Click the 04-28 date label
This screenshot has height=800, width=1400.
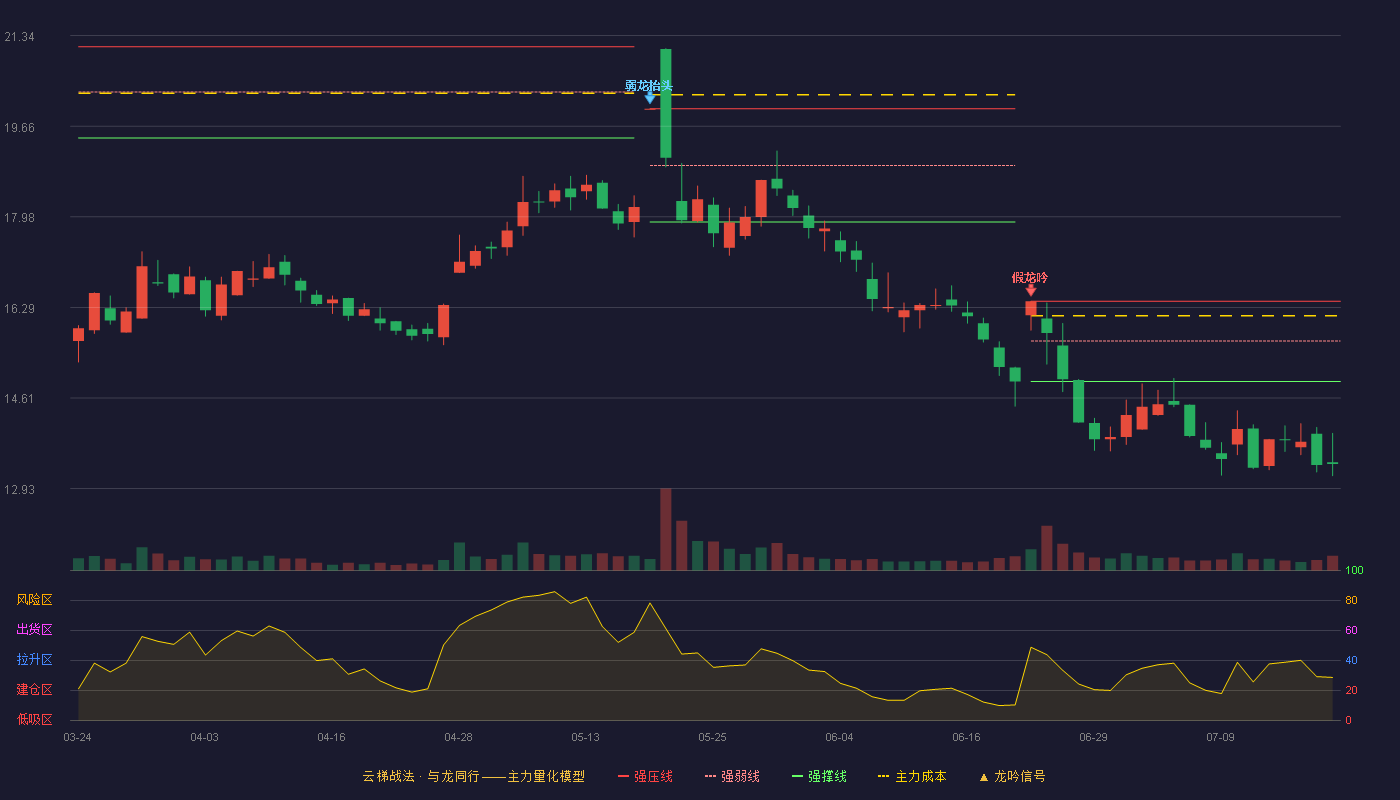458,737
